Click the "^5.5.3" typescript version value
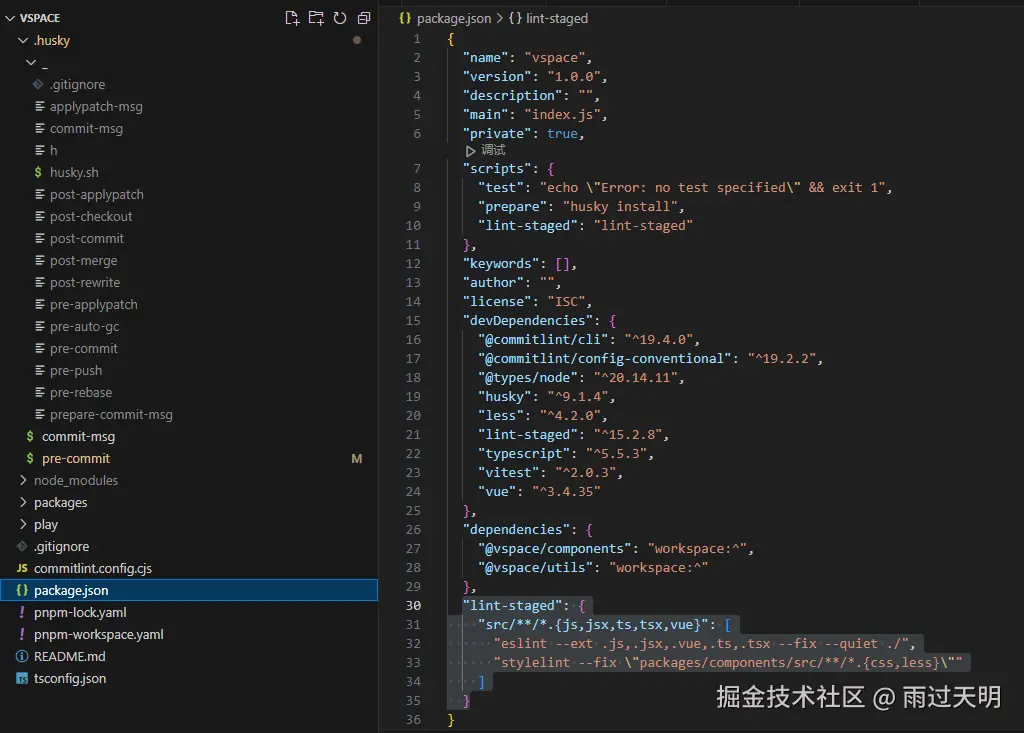The width and height of the screenshot is (1024, 733). (x=616, y=453)
